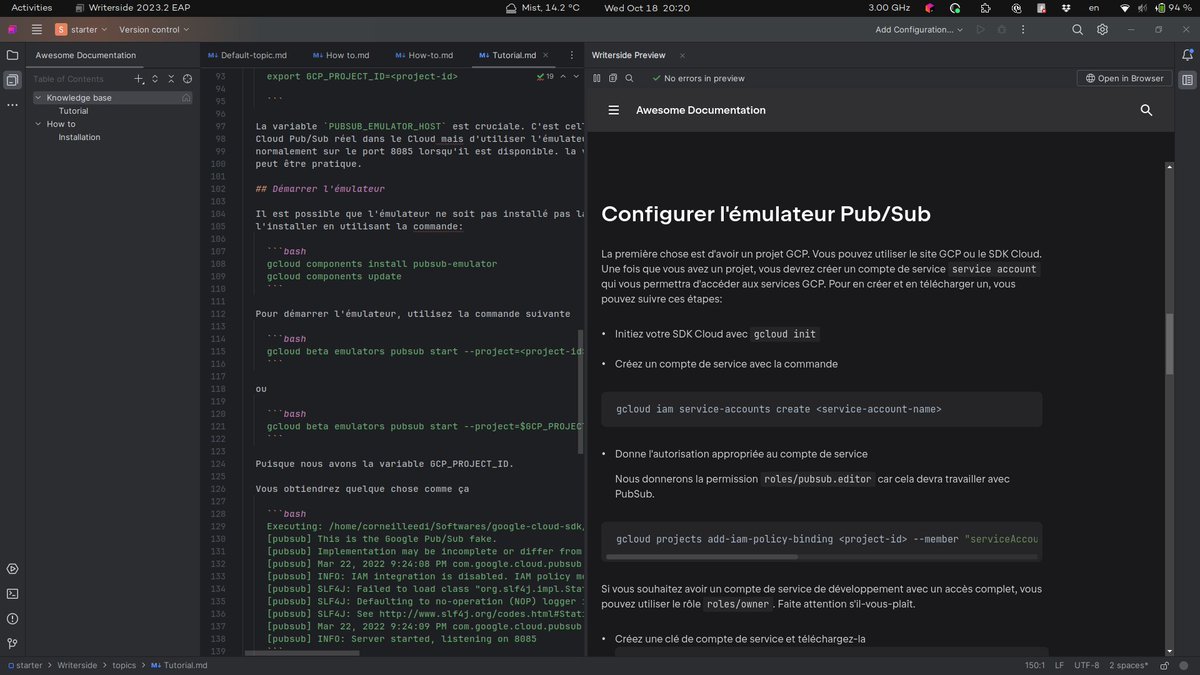Toggle the Writerside Preview side panel icon
This screenshot has height=675, width=1200.
pos(1187,80)
